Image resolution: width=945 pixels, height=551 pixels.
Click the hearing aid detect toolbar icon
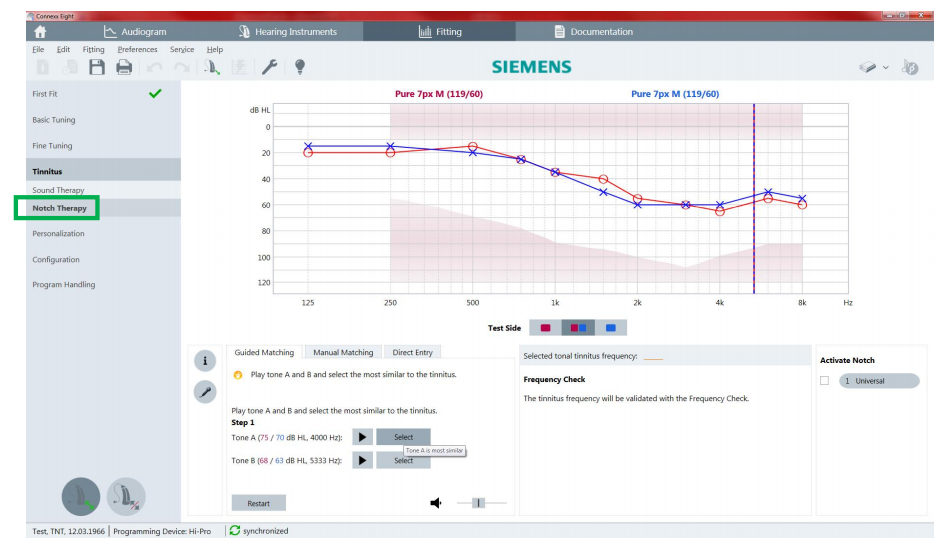212,67
